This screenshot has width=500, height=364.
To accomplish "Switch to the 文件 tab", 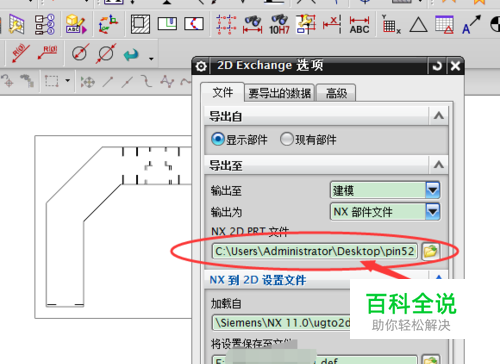I will click(223, 92).
